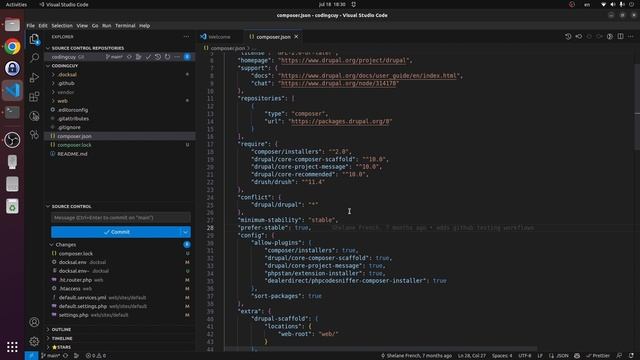Screen dimensions: 640x360
Task: Open .ht.router.php in the Changes list
Action: pyautogui.click(x=76, y=280)
